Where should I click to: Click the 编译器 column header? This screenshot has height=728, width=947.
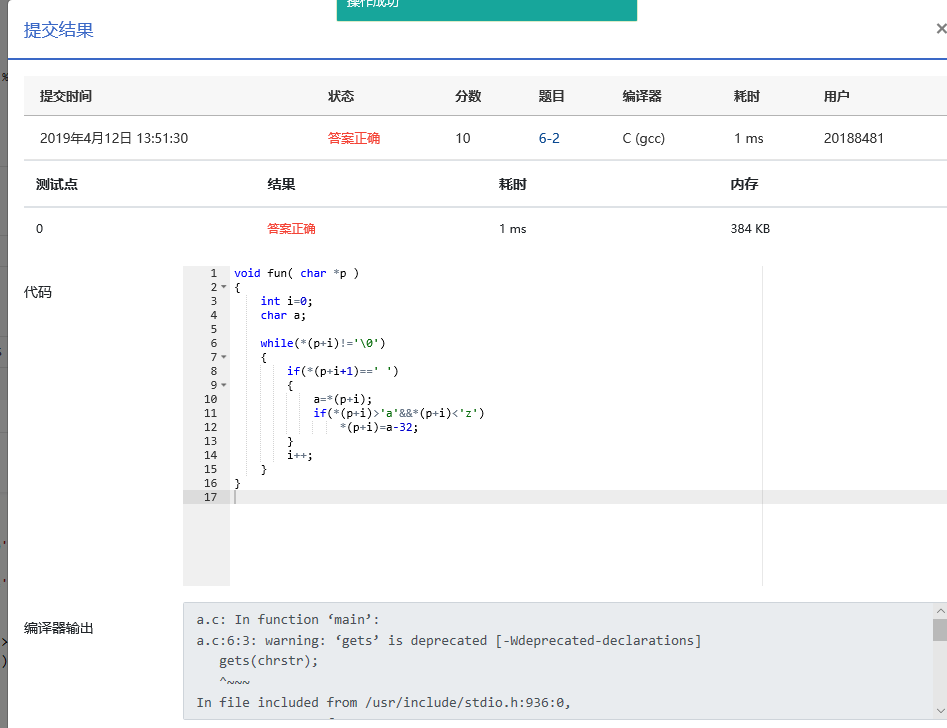[x=642, y=96]
